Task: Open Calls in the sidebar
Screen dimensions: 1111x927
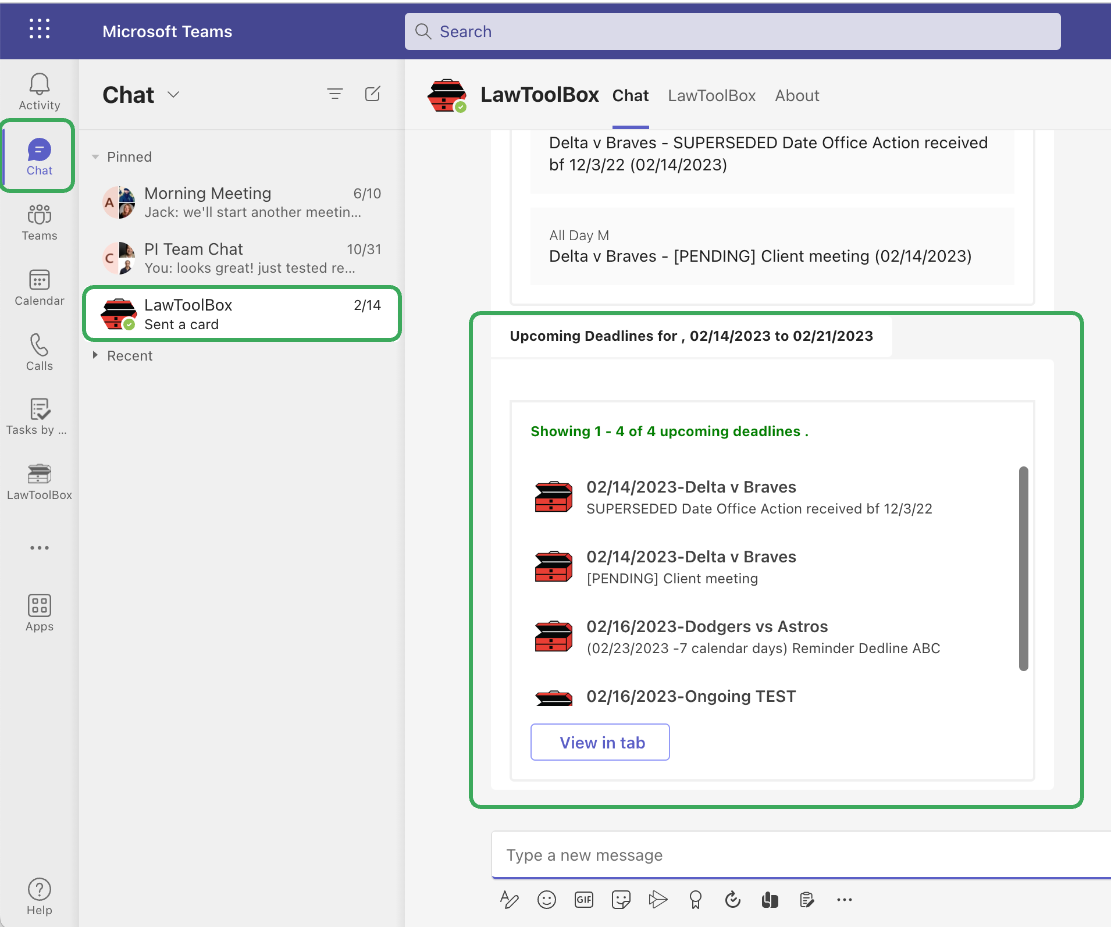Action: (x=39, y=352)
